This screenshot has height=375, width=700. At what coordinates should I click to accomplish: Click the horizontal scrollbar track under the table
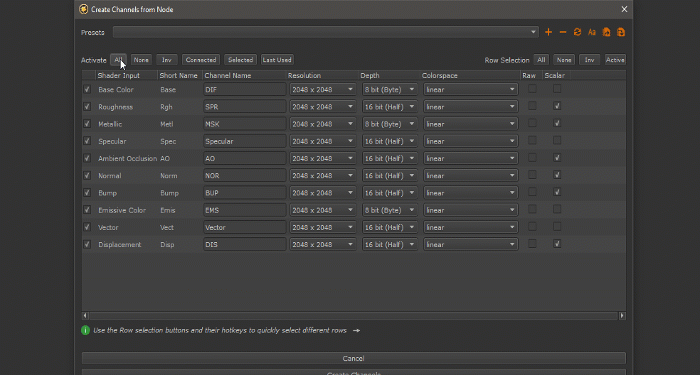pyautogui.click(x=353, y=316)
